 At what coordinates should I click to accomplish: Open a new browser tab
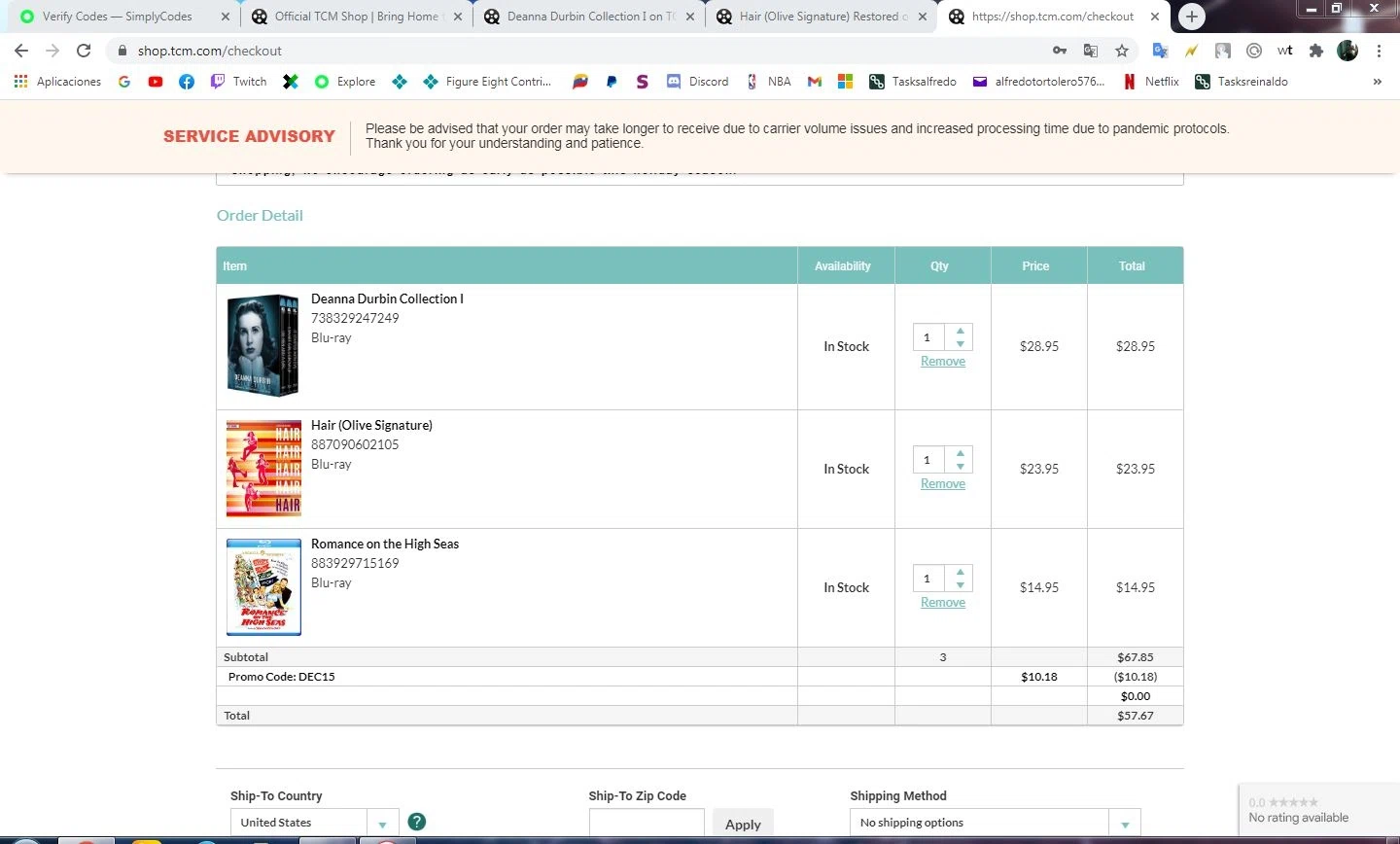(x=1192, y=17)
